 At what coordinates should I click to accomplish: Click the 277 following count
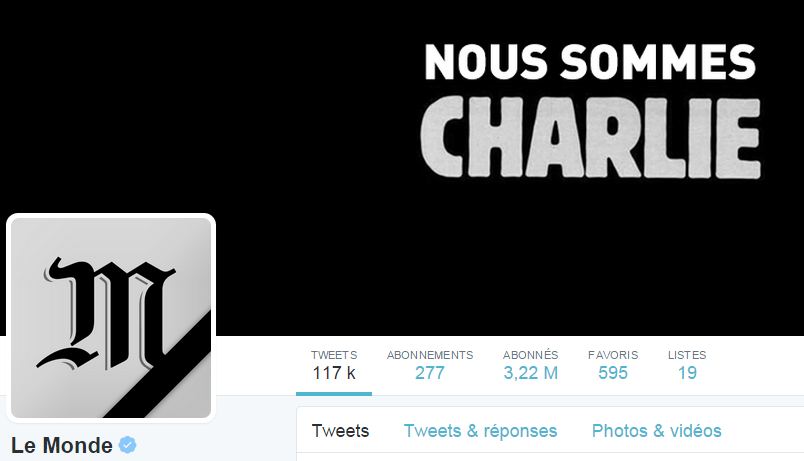click(x=430, y=373)
